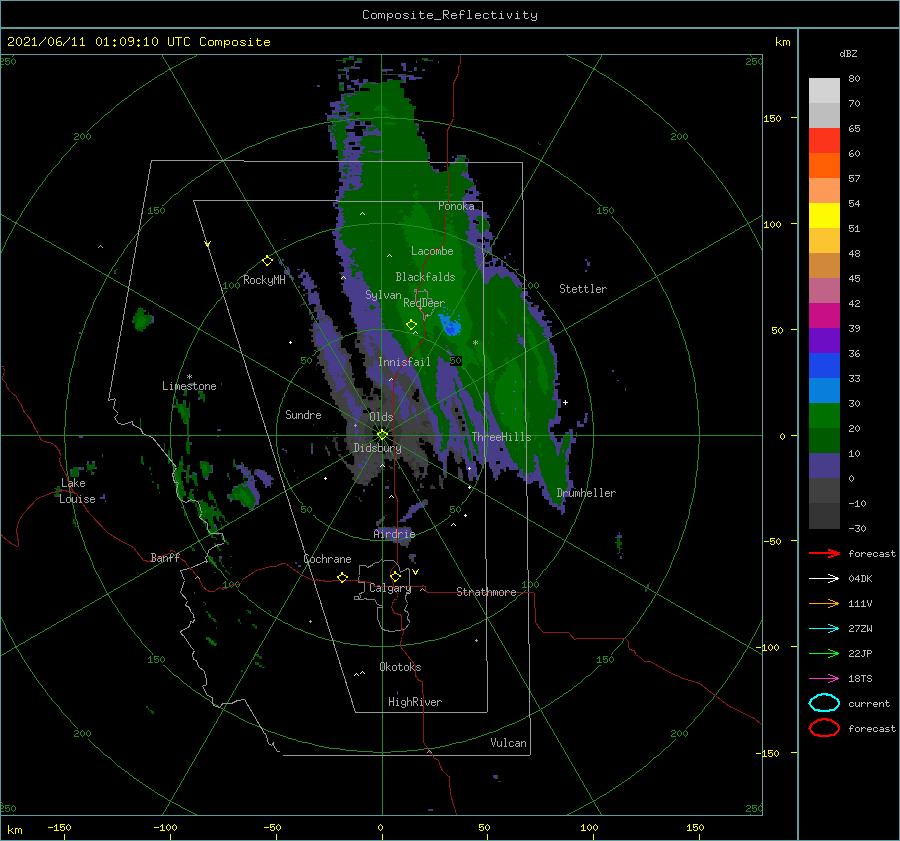Pick the dark orange 57–60 dBZ color band
Image resolution: width=900 pixels, height=841 pixels.
point(824,166)
